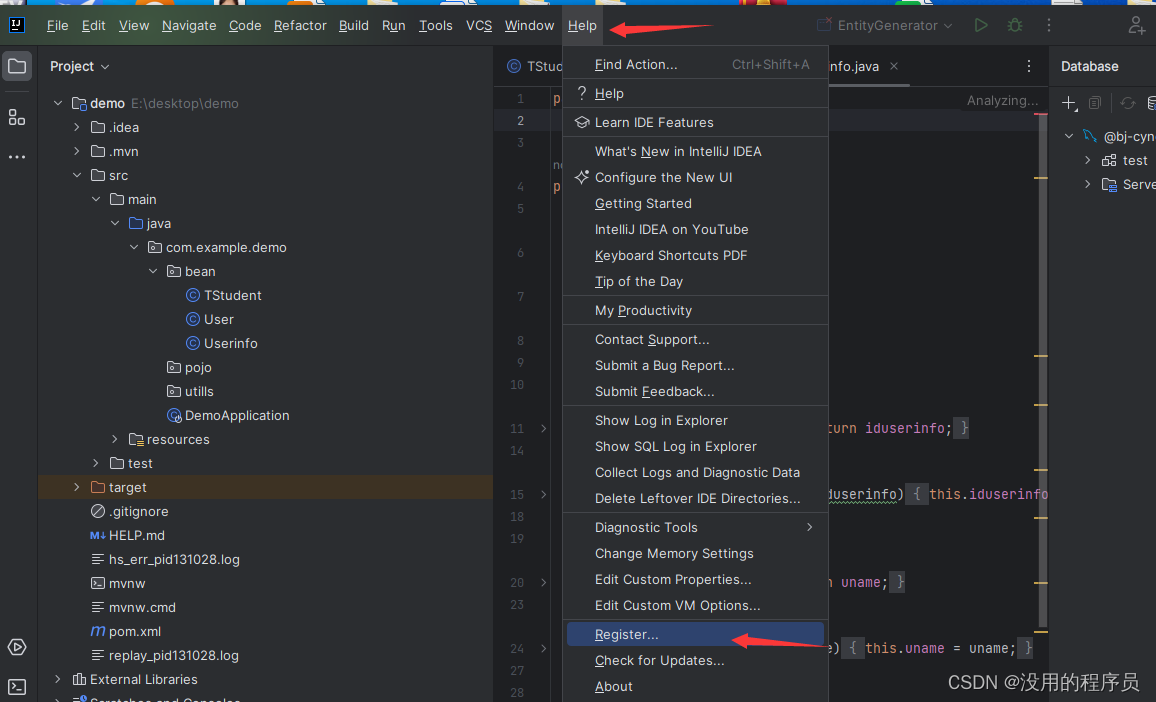Click the IntelliJ IDEA logo icon
The width and height of the screenshot is (1156, 702).
click(x=16, y=25)
